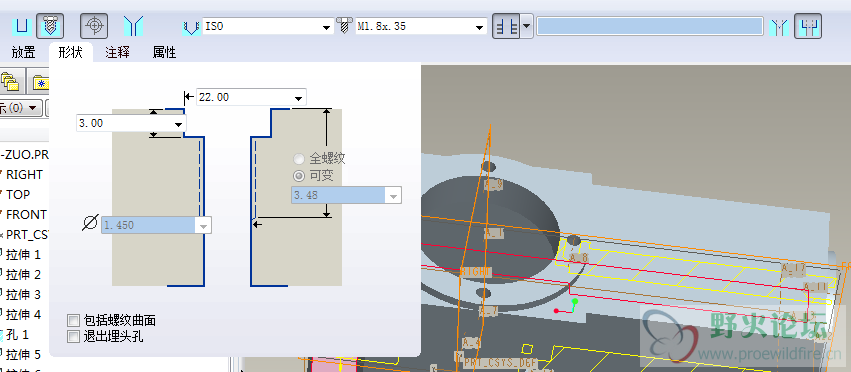
Task: Toggle the standard threaded hole icon
Action: (50, 26)
